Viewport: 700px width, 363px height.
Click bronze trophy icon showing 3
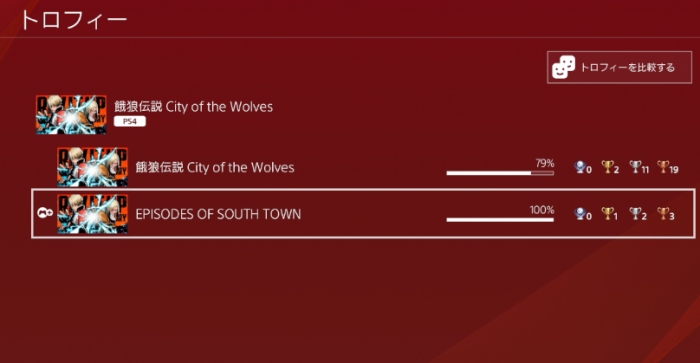pos(663,213)
